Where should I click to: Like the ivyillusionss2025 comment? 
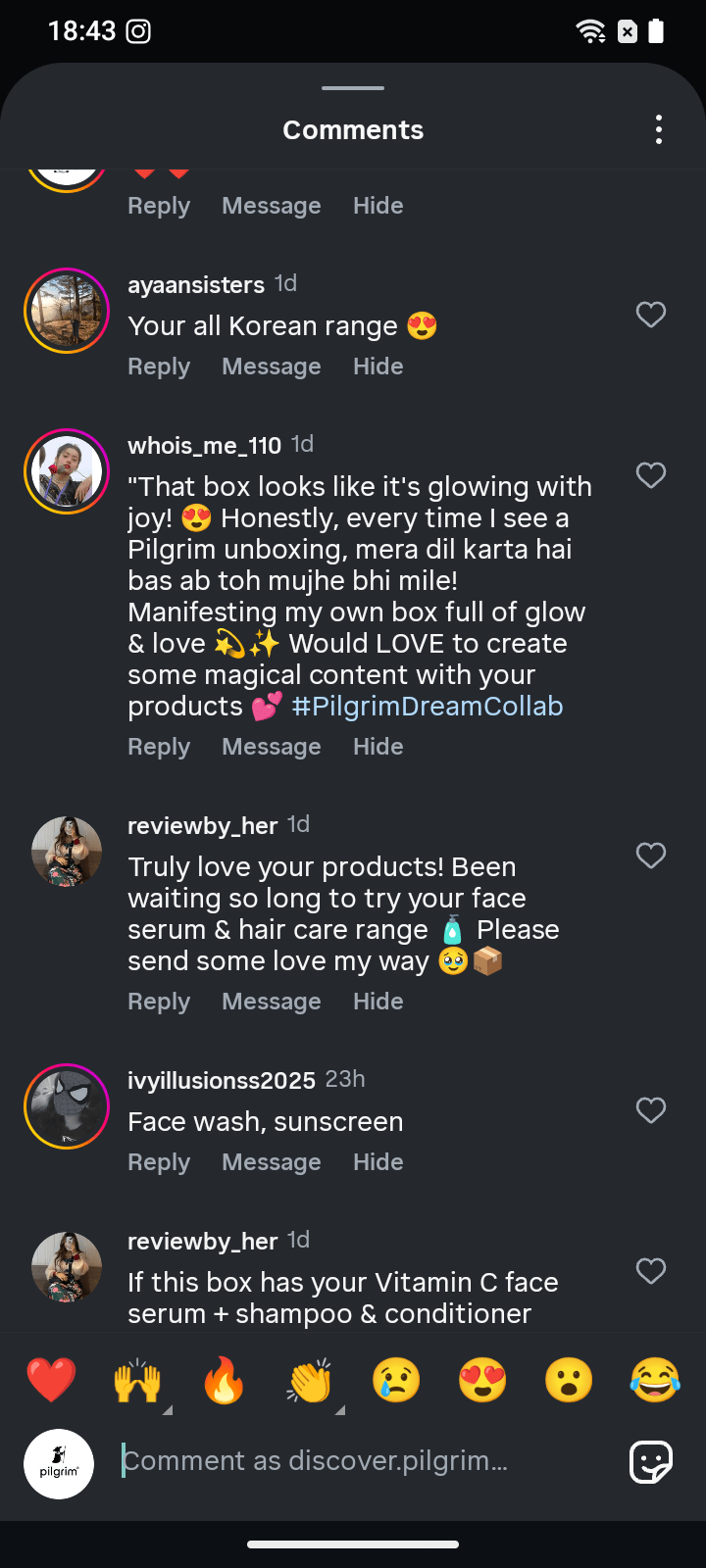click(x=651, y=1110)
